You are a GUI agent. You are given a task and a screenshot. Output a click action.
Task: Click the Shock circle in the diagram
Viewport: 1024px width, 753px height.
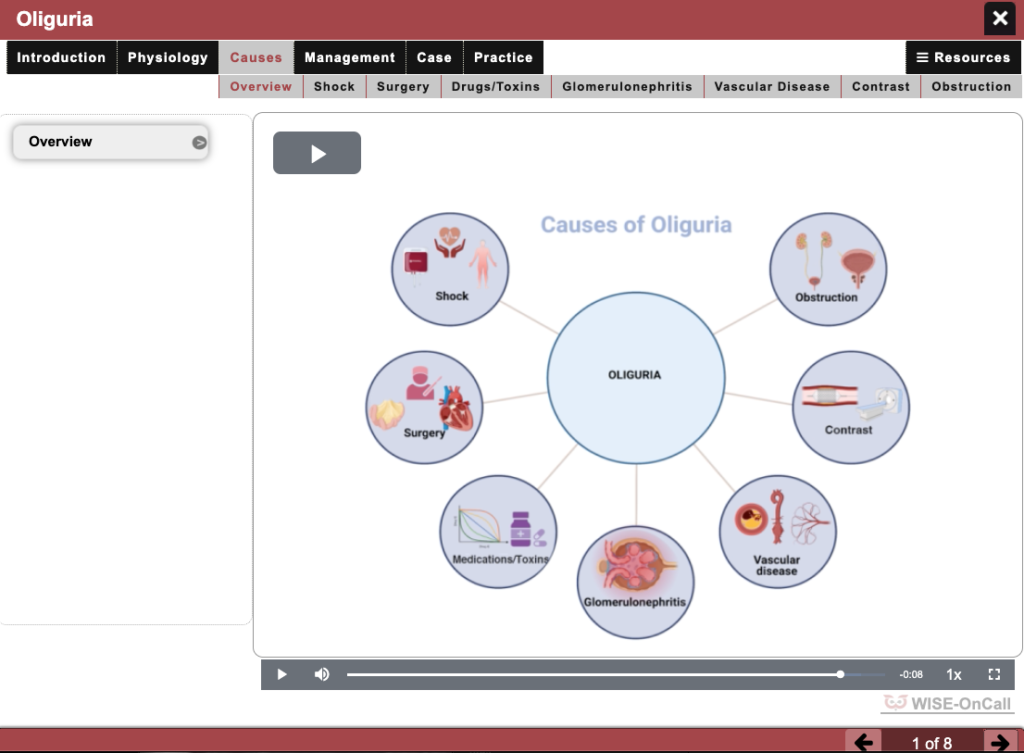click(x=450, y=268)
